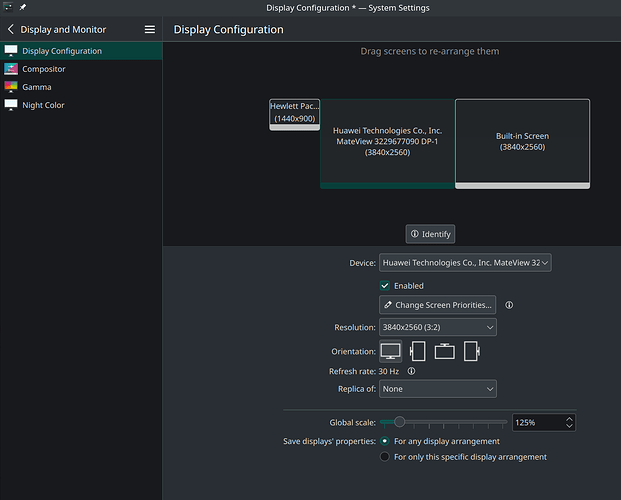Open the Device dropdown
Screen dimensions: 621x500
click(x=465, y=263)
